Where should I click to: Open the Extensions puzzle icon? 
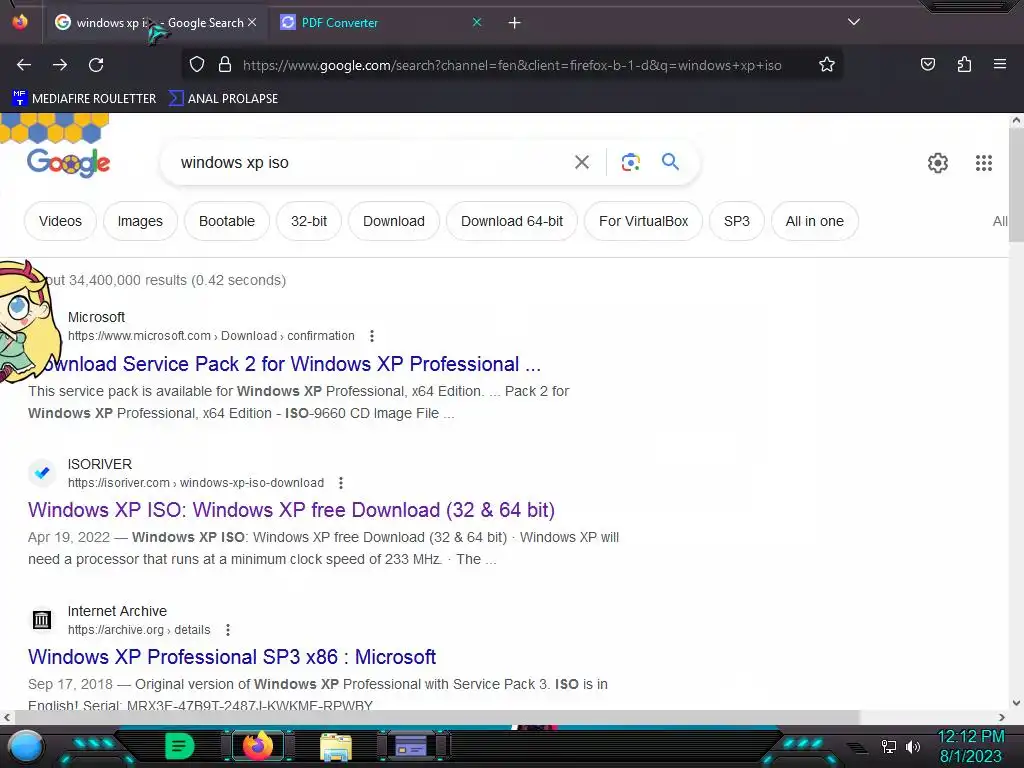tap(964, 64)
